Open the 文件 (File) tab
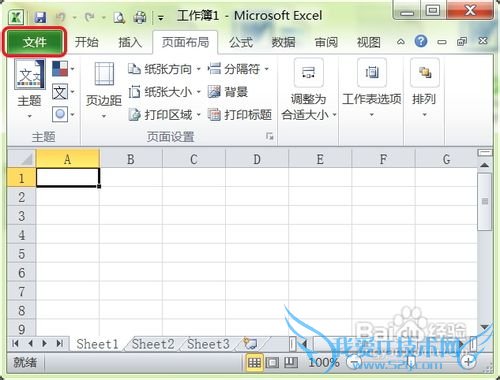 coord(35,42)
